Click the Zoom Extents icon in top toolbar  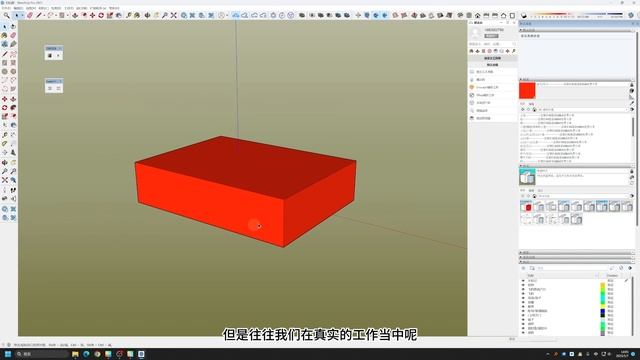[174, 16]
